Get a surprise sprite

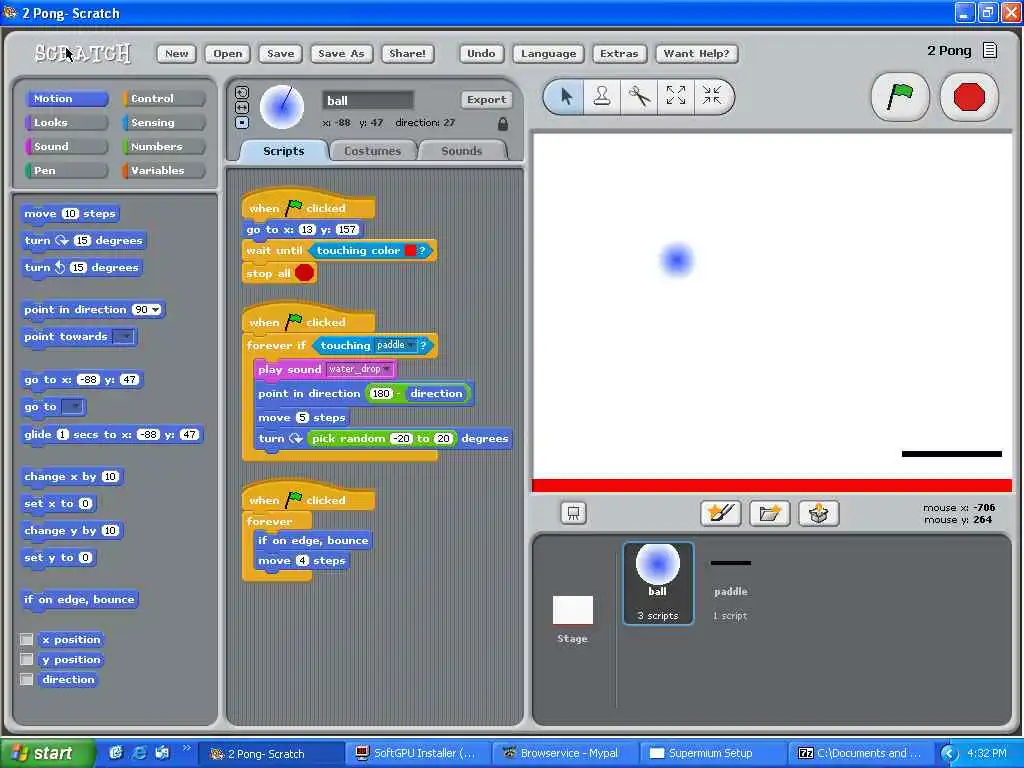tap(819, 513)
